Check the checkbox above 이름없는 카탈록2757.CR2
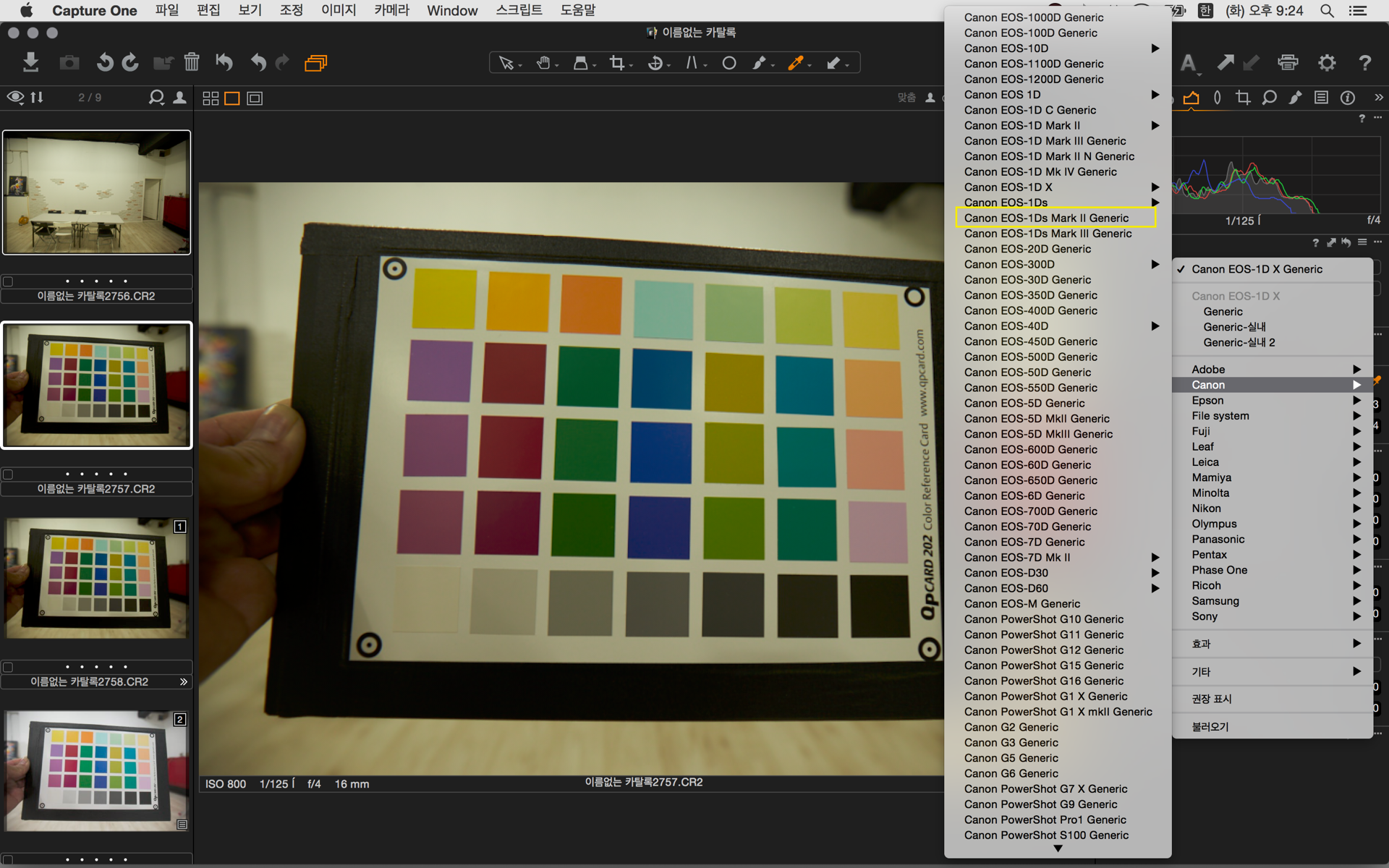This screenshot has height=868, width=1389. (x=8, y=475)
